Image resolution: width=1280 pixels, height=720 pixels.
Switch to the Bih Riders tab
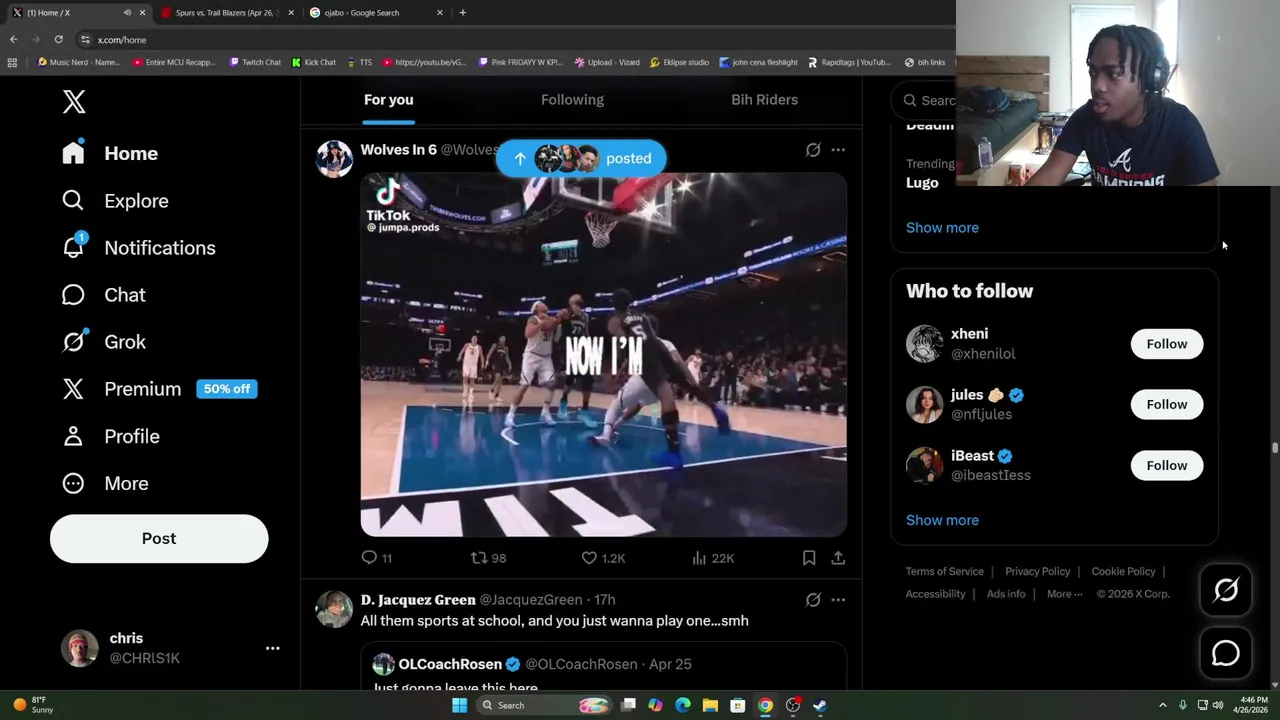[x=764, y=100]
